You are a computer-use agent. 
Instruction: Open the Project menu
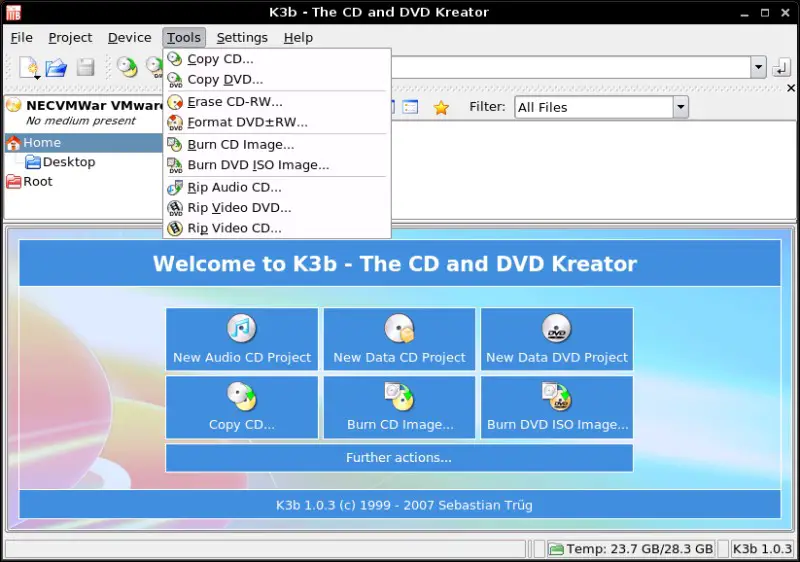coord(70,38)
